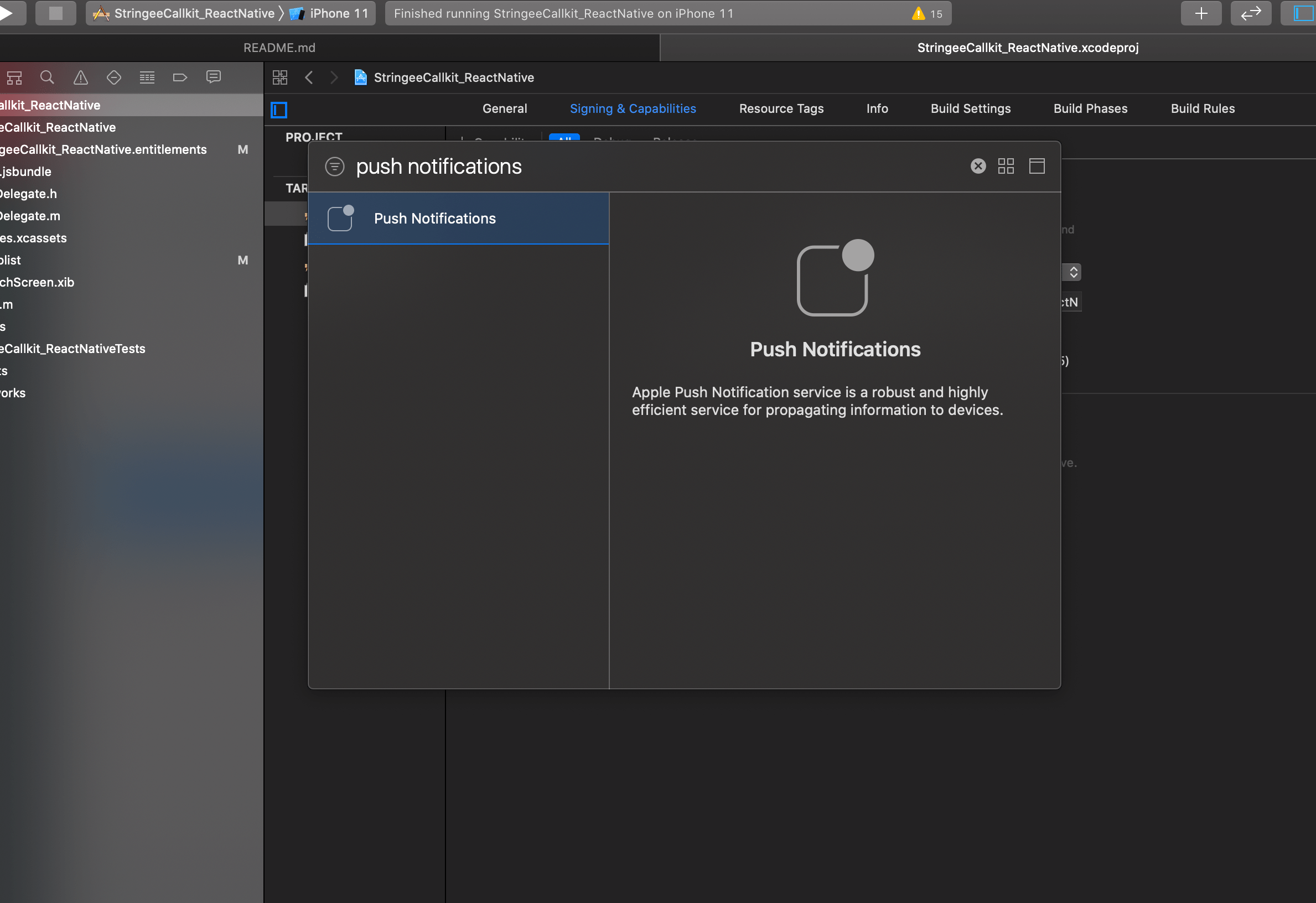Choose the iPhone 11 run destination
Viewport: 1316px width, 903px height.
pos(330,13)
